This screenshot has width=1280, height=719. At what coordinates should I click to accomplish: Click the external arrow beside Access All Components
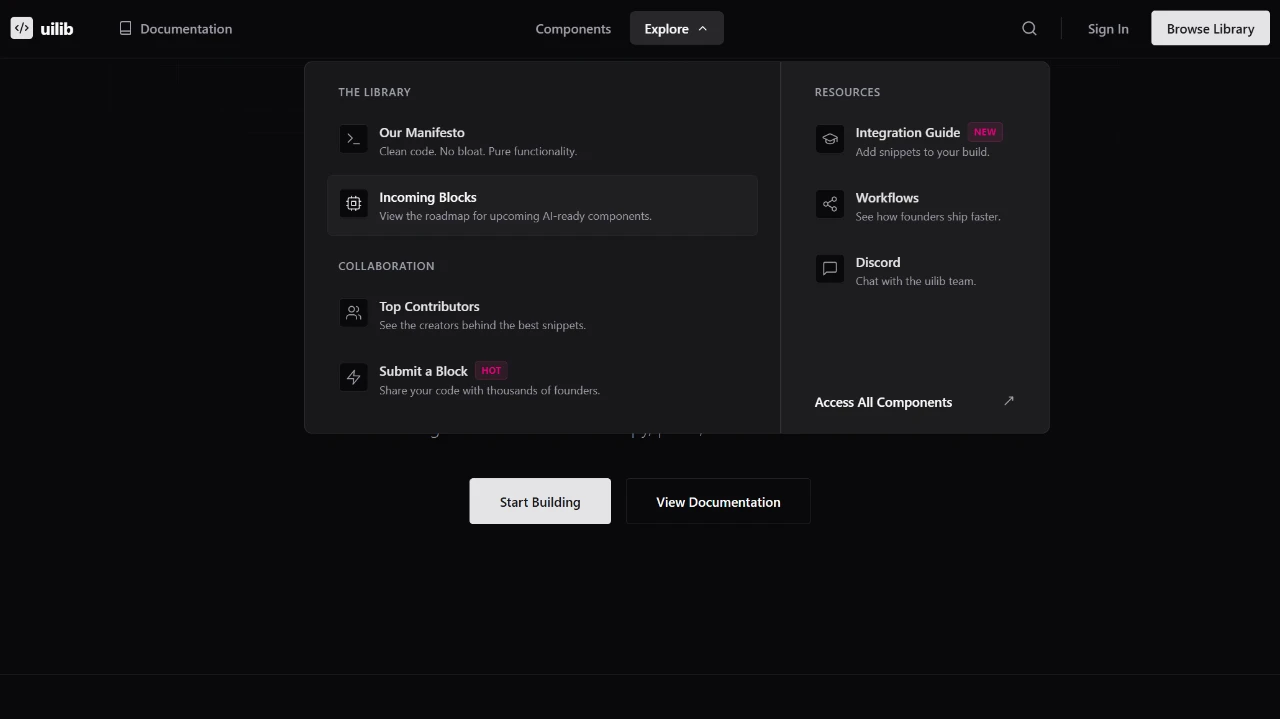point(1008,400)
